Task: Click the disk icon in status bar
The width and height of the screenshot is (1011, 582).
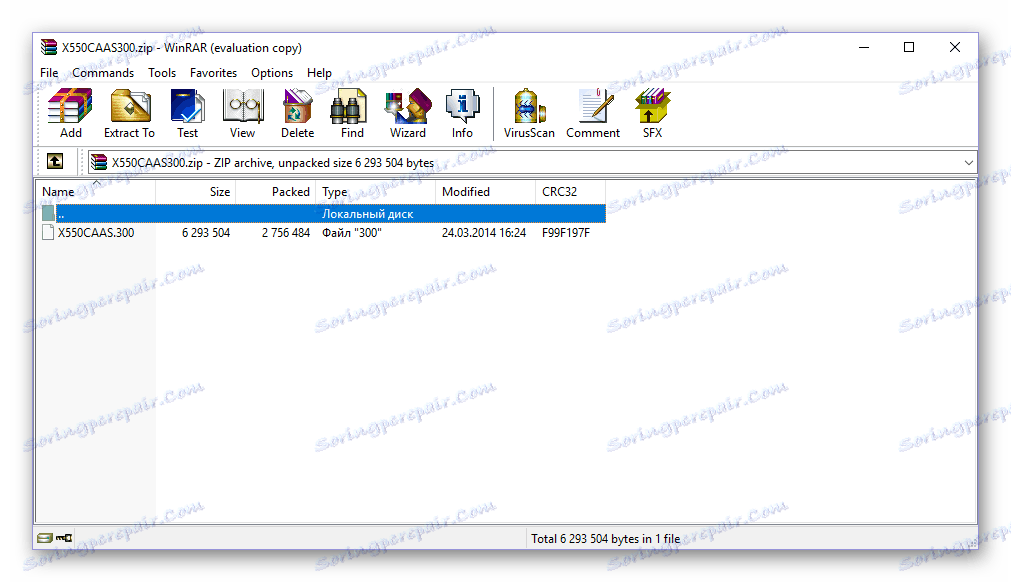Action: [x=44, y=538]
